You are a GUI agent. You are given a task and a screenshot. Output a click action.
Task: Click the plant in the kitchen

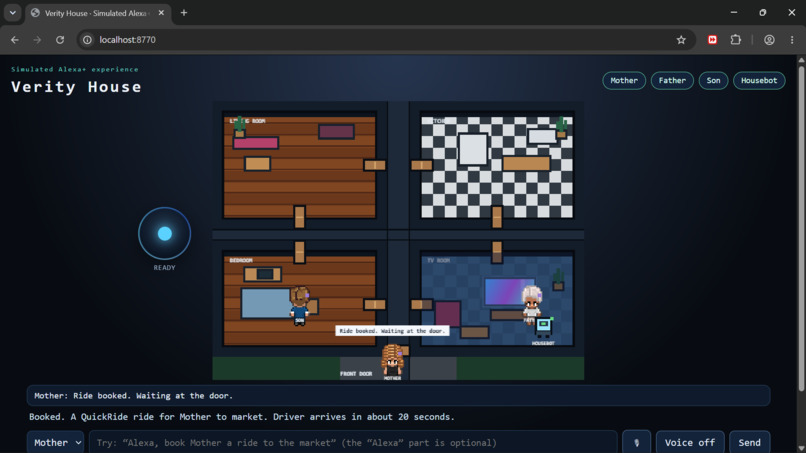click(x=561, y=127)
